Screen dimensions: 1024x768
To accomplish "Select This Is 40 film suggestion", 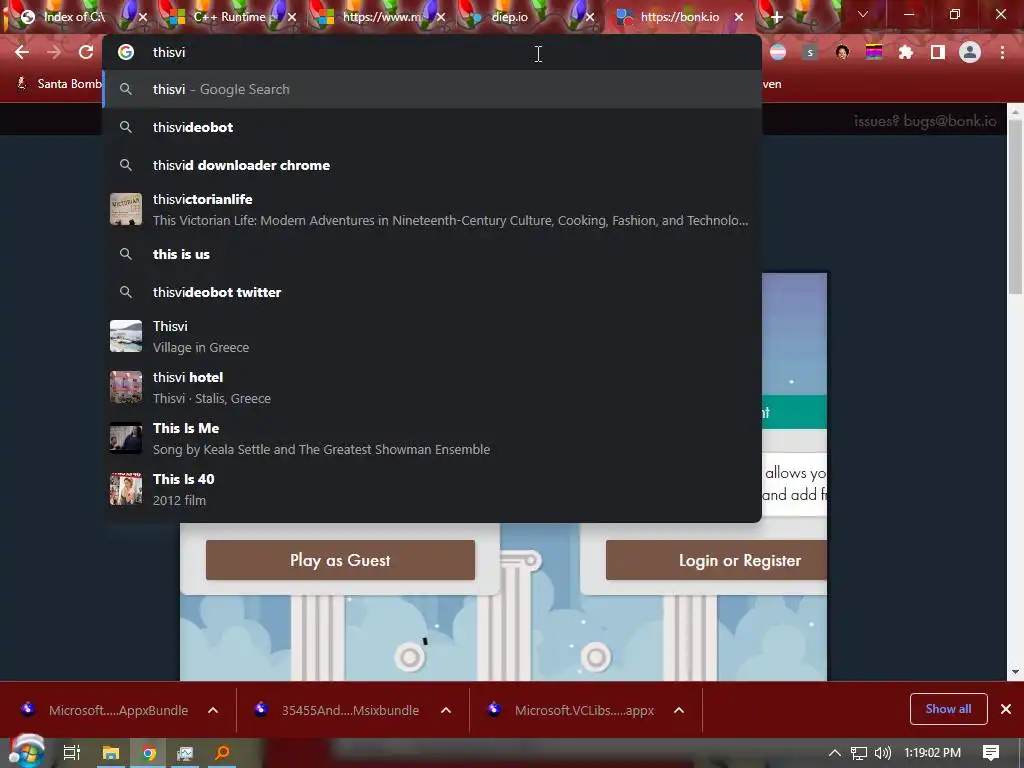I will click(432, 489).
